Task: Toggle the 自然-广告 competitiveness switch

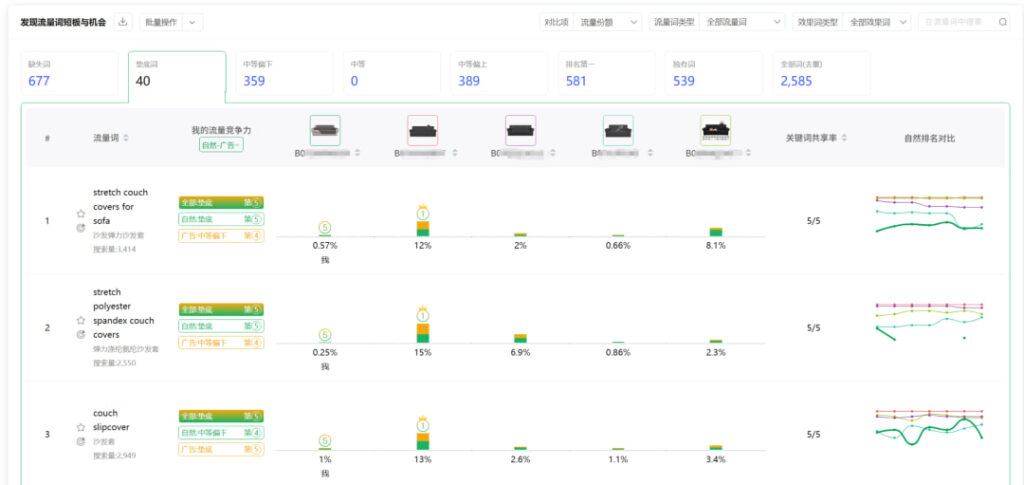Action: coord(221,145)
